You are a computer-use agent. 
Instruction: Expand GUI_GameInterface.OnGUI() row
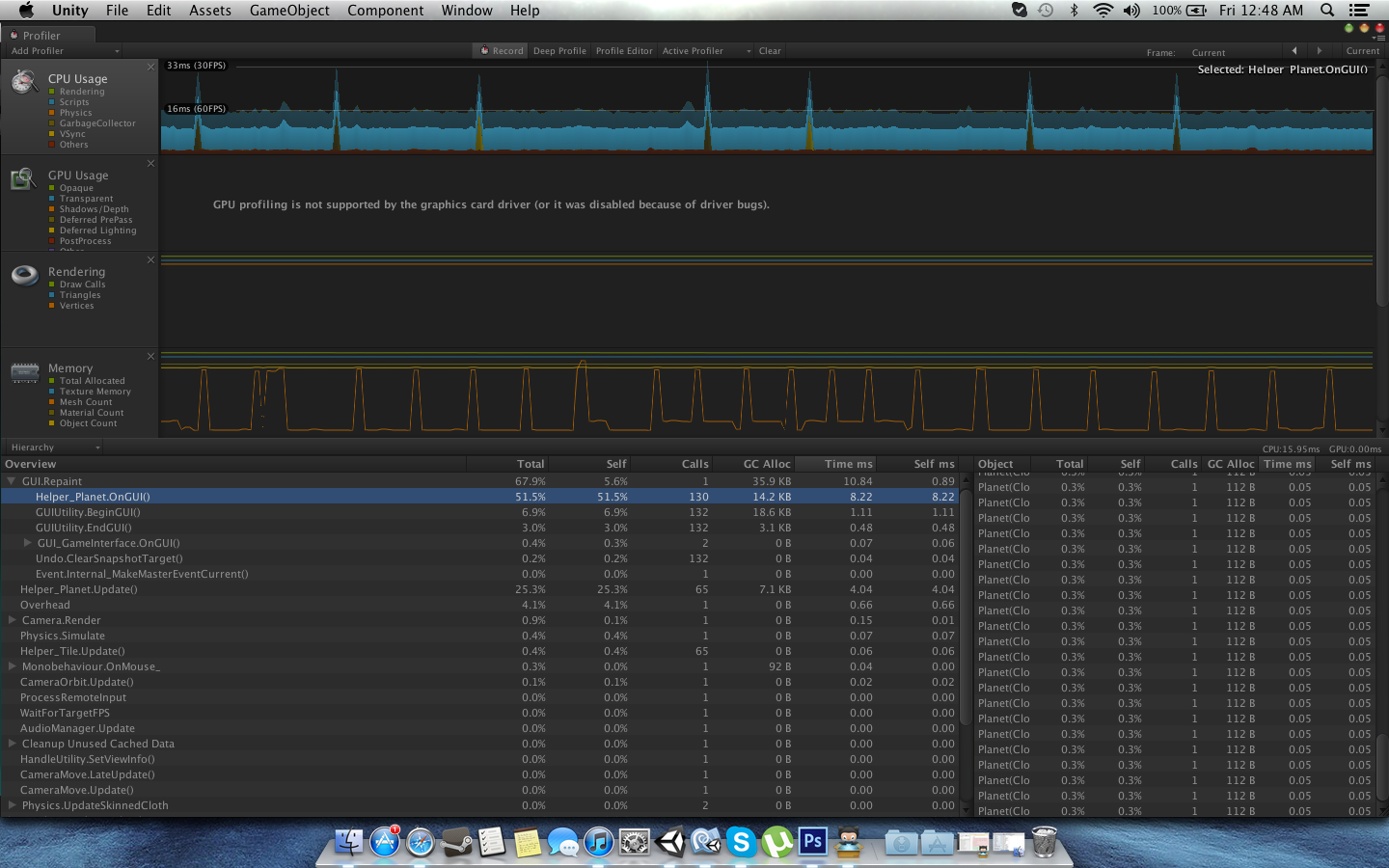[x=28, y=543]
